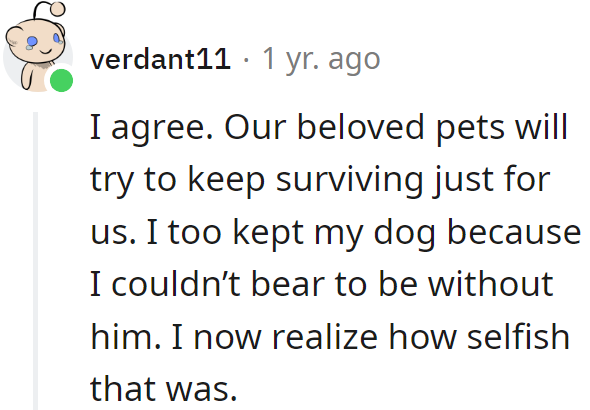Collapse the comment via the vertical thread line
Image resolution: width=590 pixels, height=410 pixels.
tap(36, 261)
